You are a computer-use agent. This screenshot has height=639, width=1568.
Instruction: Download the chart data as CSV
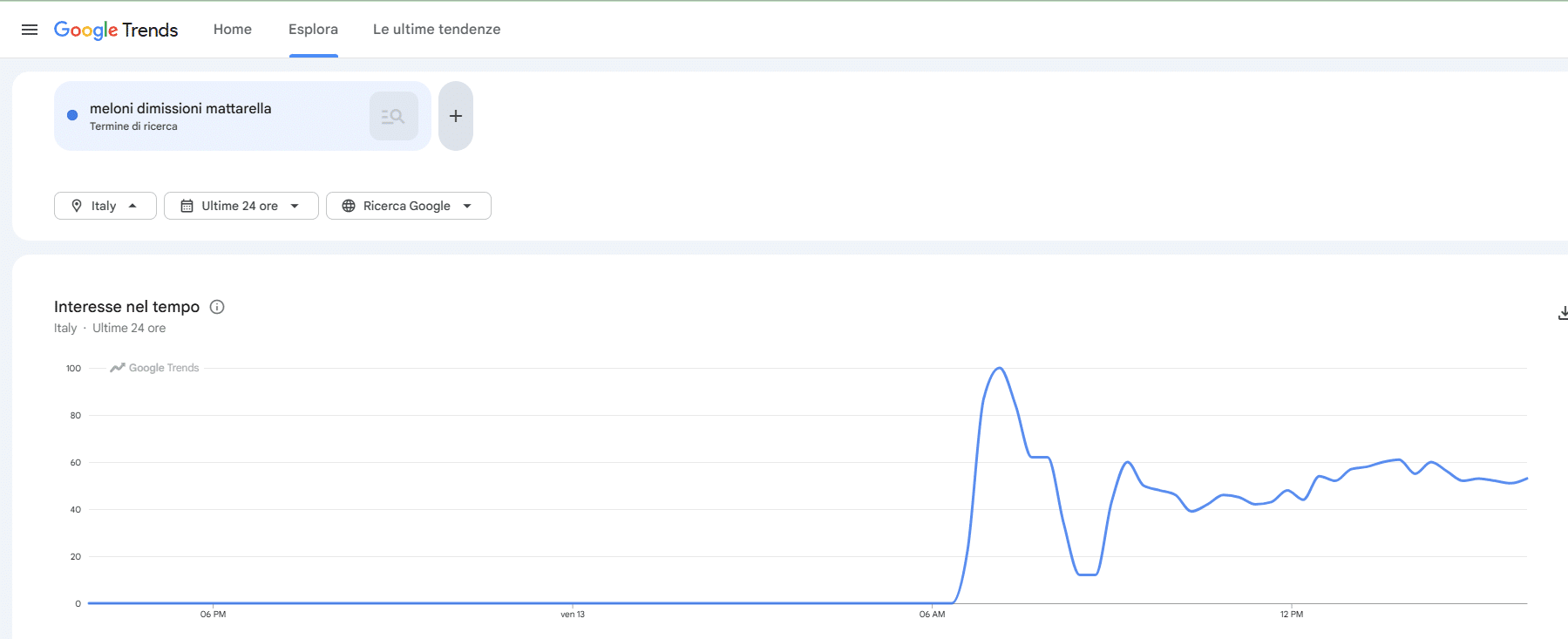tap(1563, 313)
